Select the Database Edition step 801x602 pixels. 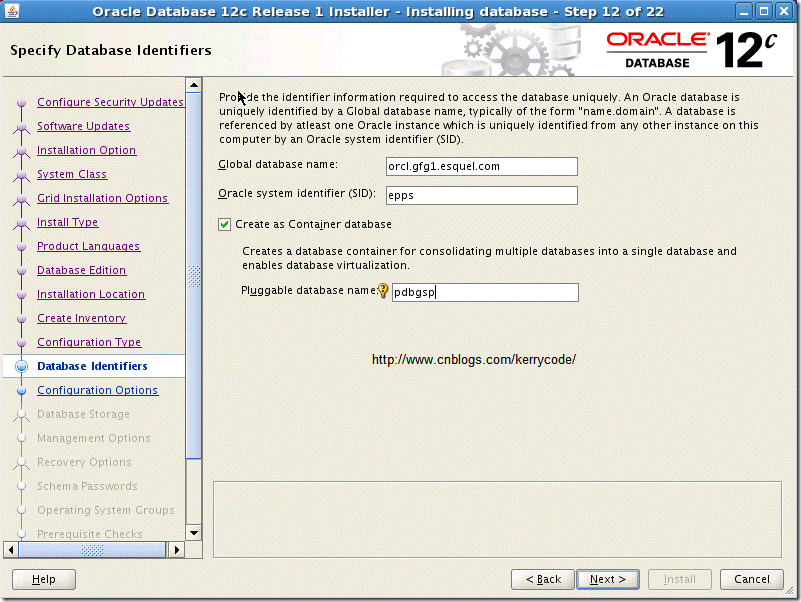tap(81, 270)
